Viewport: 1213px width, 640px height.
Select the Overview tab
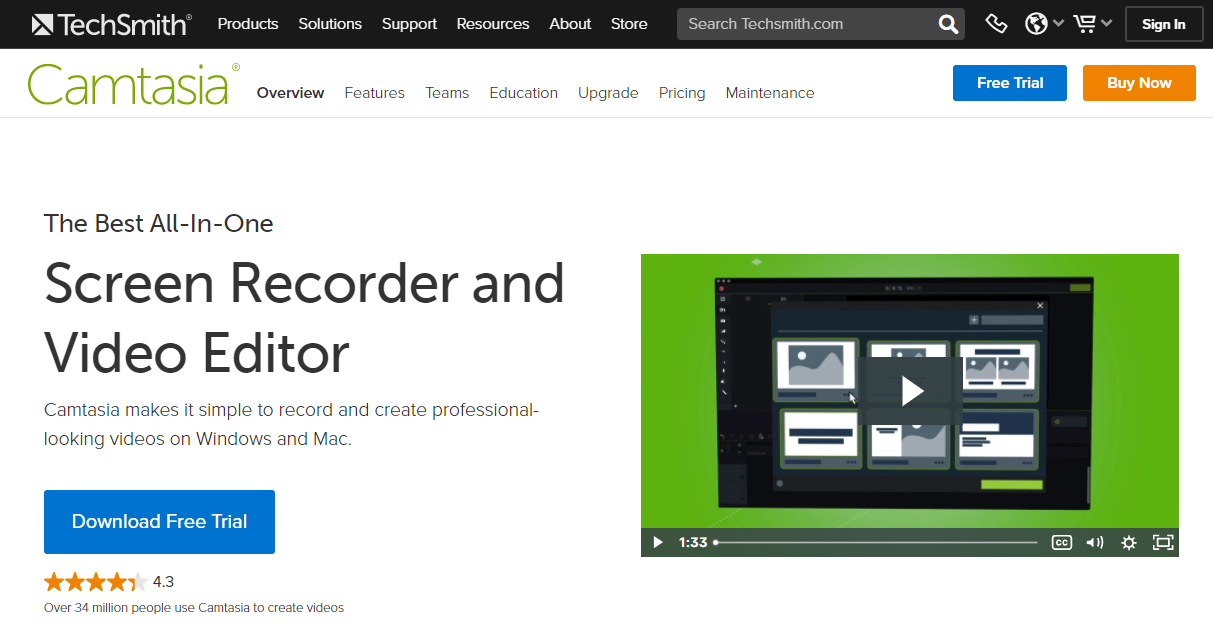pos(290,93)
